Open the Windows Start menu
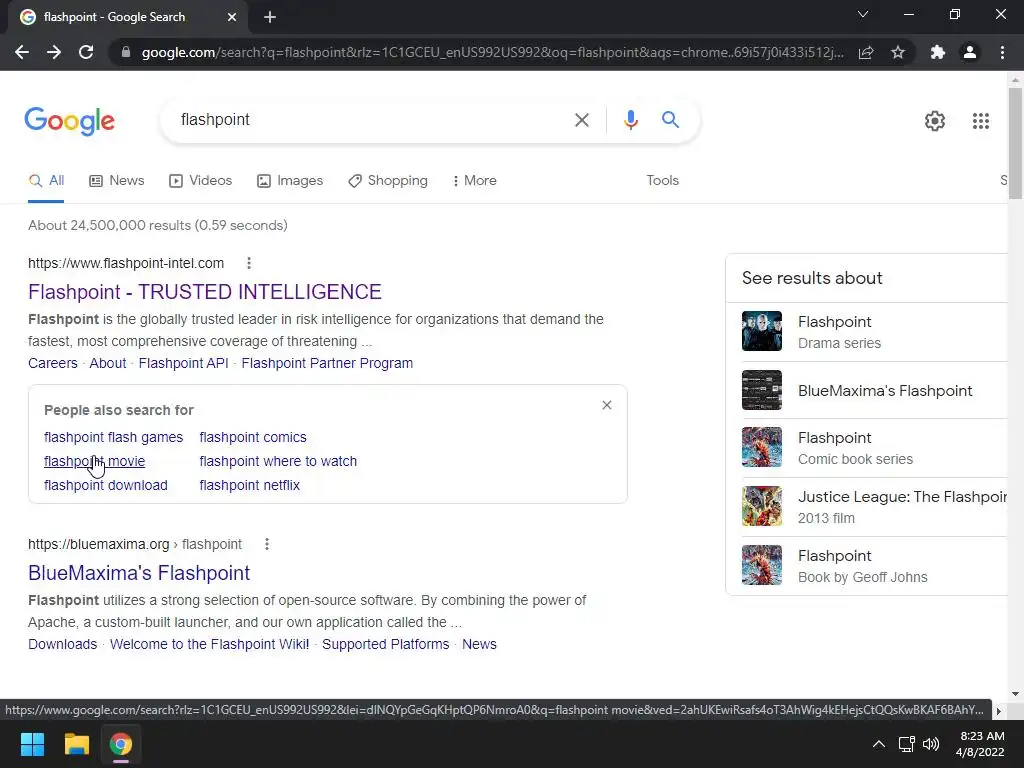The image size is (1024, 768). 32,744
